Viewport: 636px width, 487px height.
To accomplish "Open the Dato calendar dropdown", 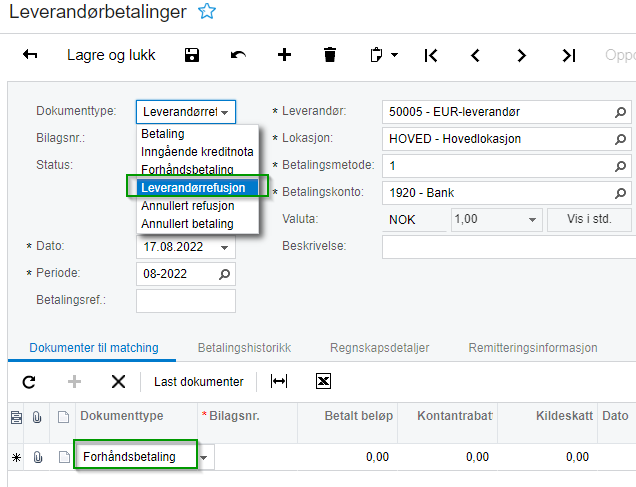I will (x=224, y=247).
